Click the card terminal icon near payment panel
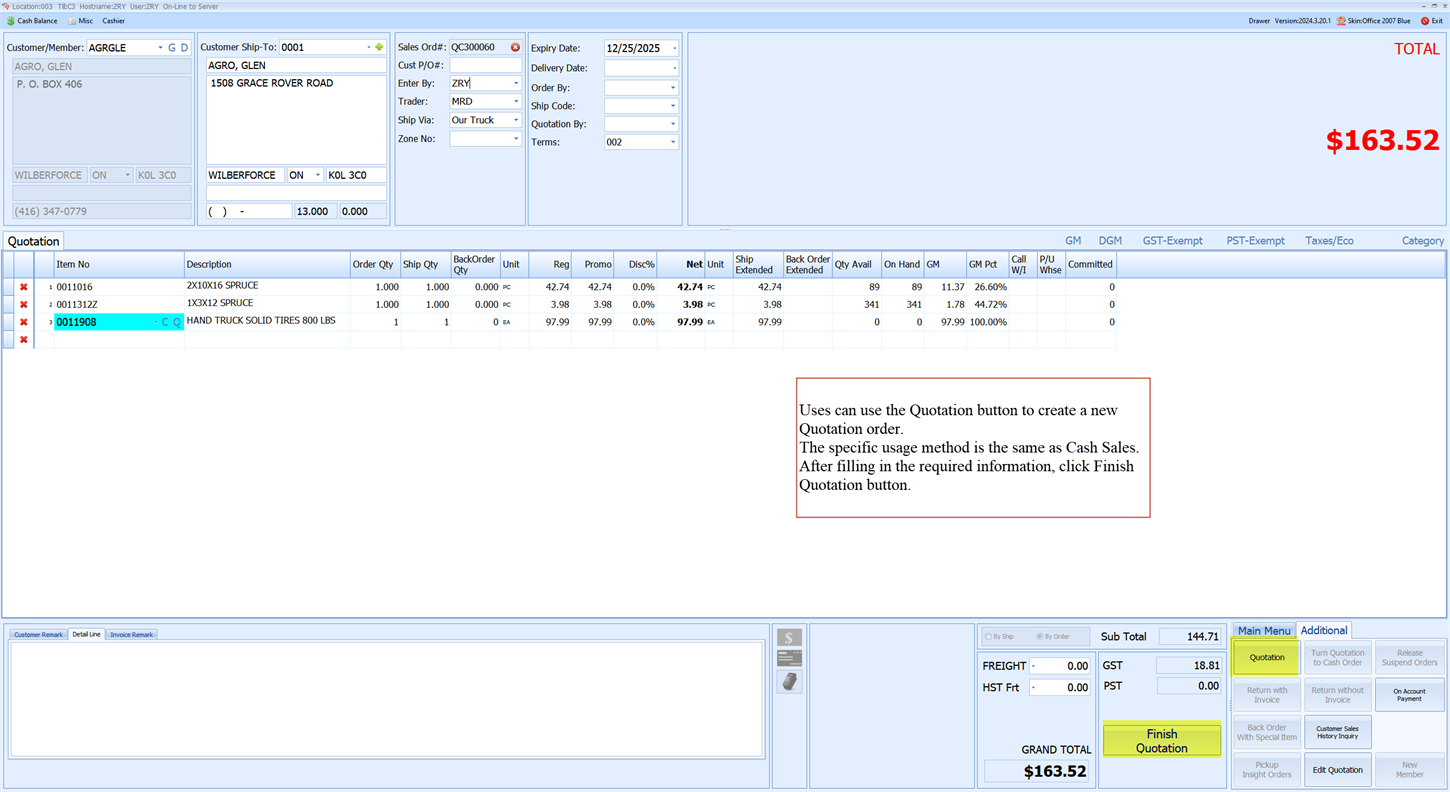The image size is (1450, 792). [x=789, y=681]
